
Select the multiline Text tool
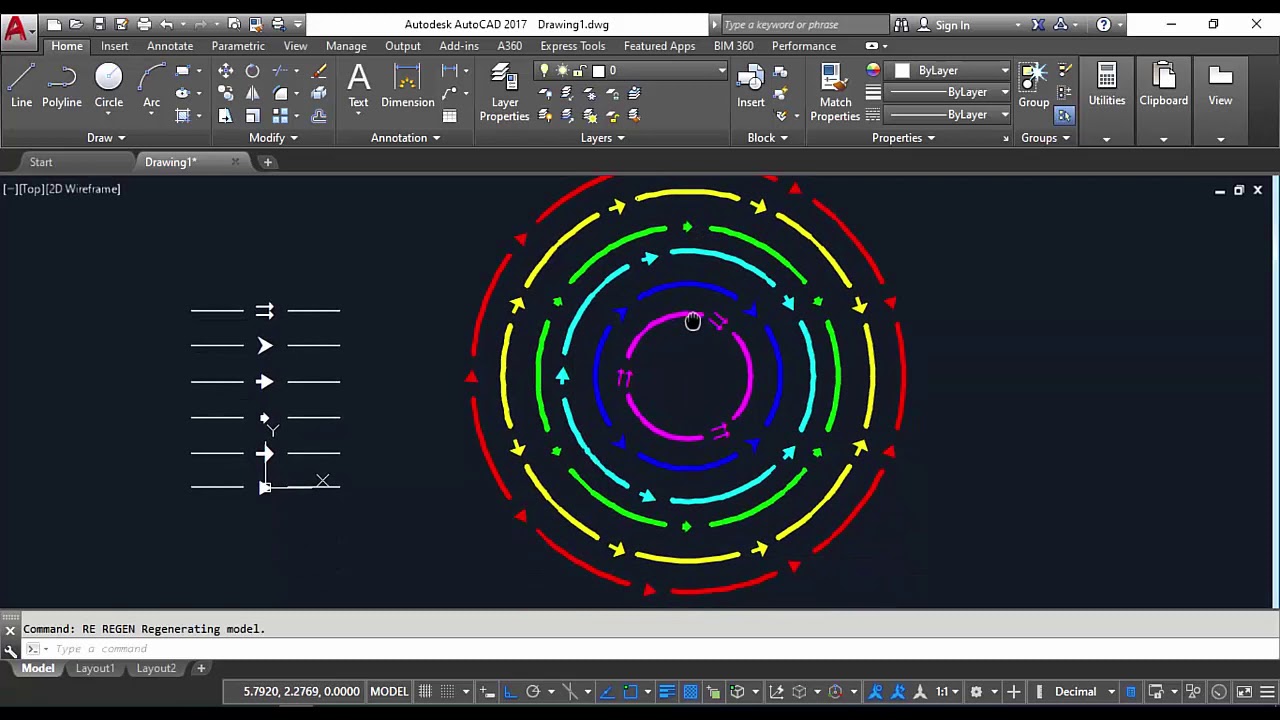358,86
